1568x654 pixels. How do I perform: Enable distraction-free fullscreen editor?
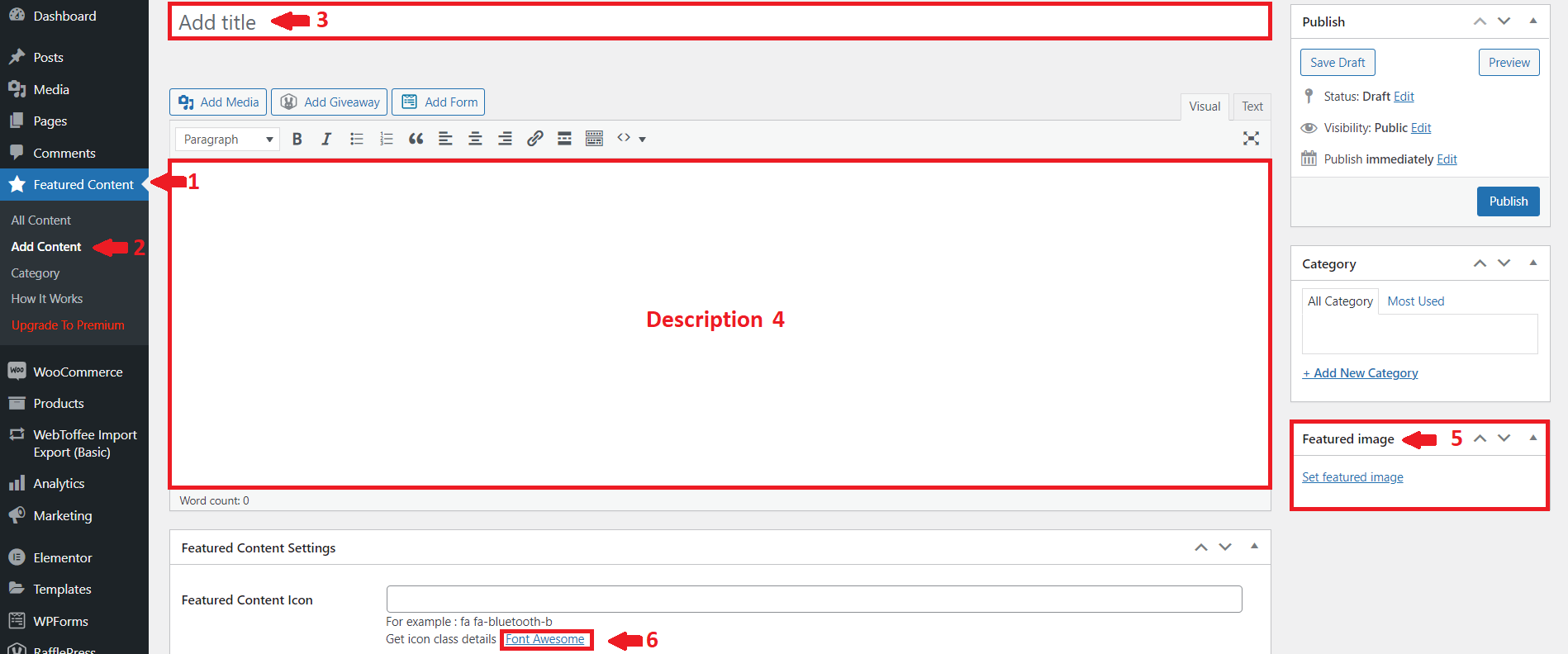pyautogui.click(x=1251, y=139)
